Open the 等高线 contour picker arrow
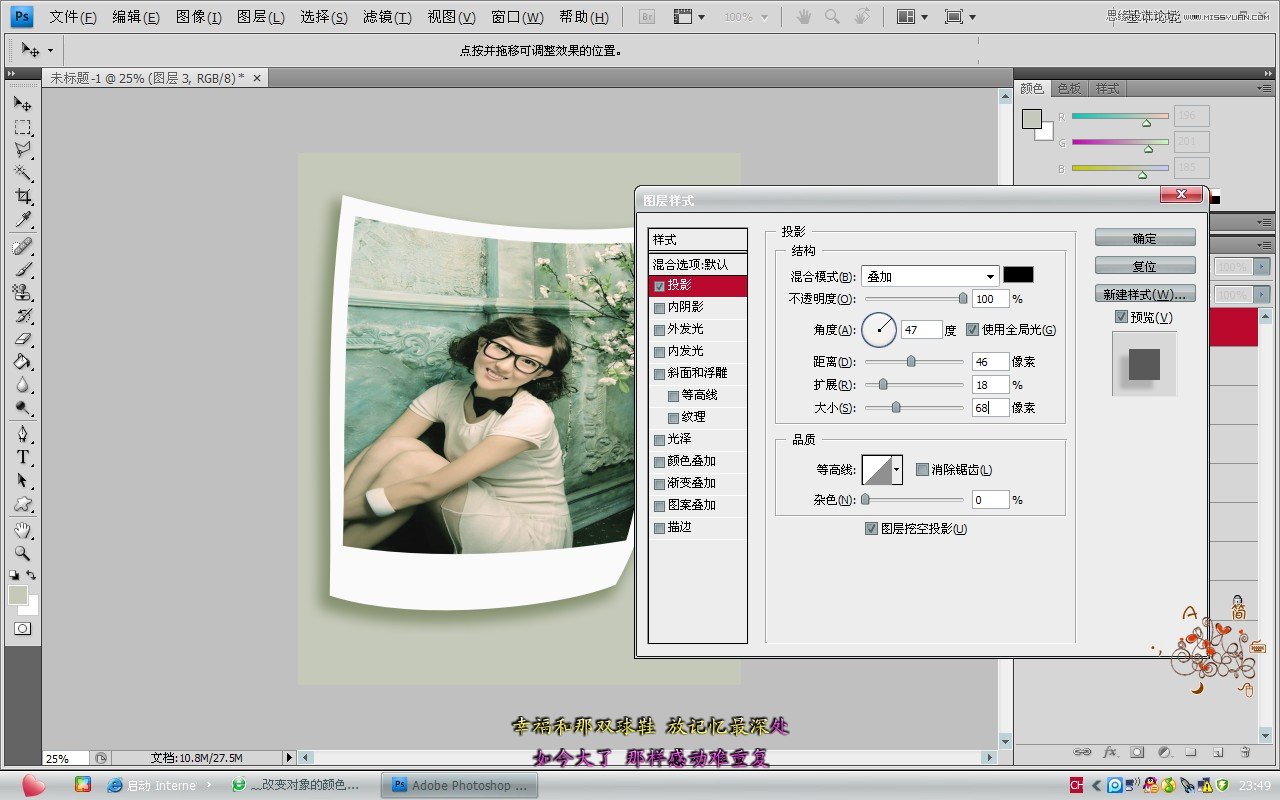The width and height of the screenshot is (1280, 800). [x=897, y=469]
